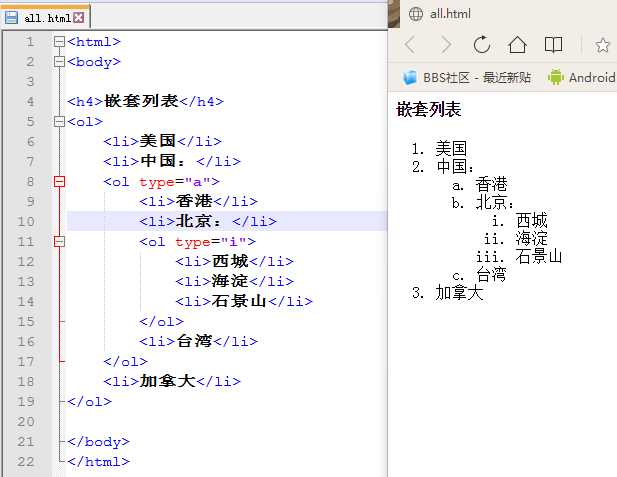Collapse the ol fold marker on line 5
Screen dimensions: 617x477
click(59, 121)
